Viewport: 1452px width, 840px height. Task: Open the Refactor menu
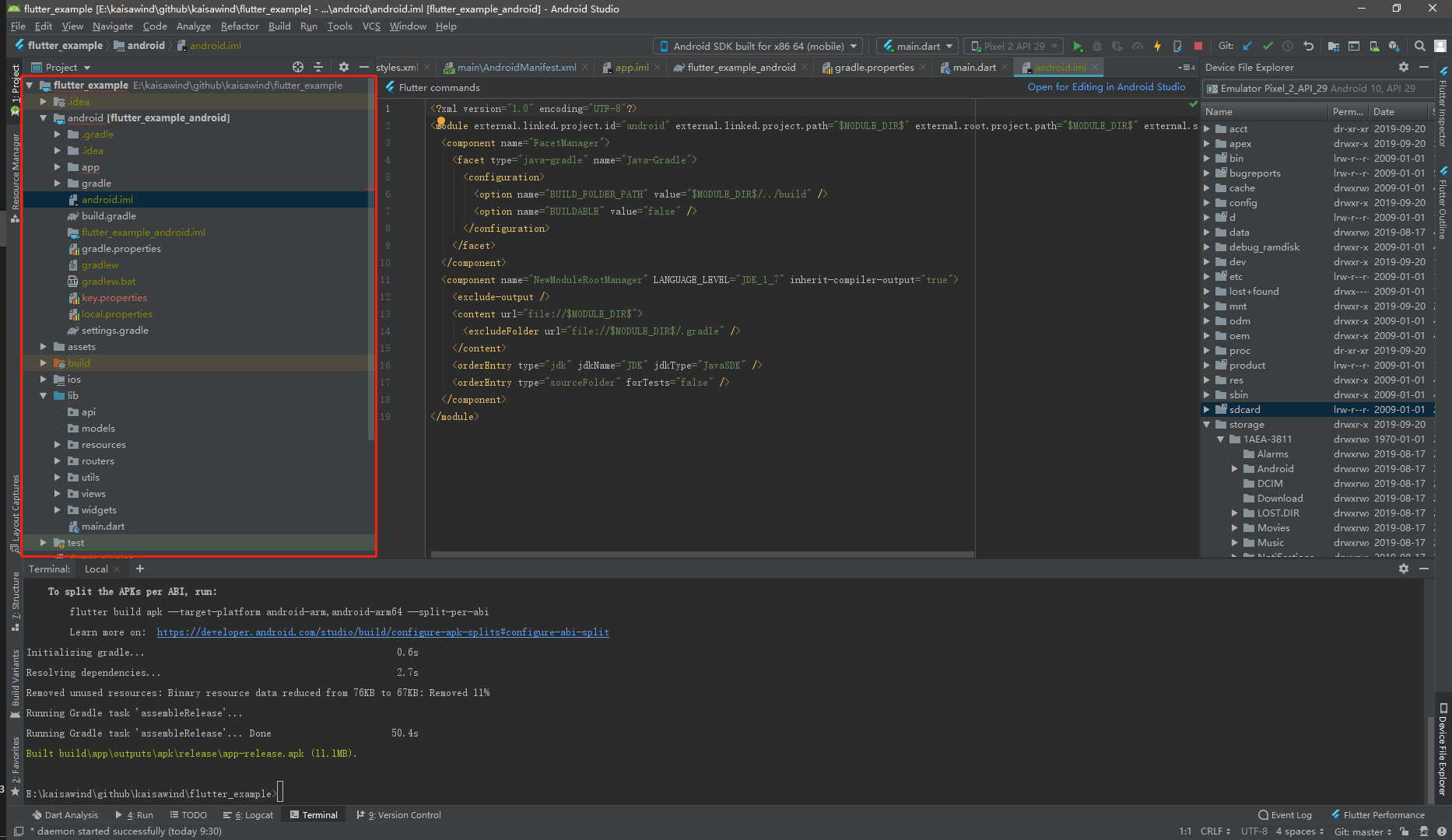[x=240, y=26]
